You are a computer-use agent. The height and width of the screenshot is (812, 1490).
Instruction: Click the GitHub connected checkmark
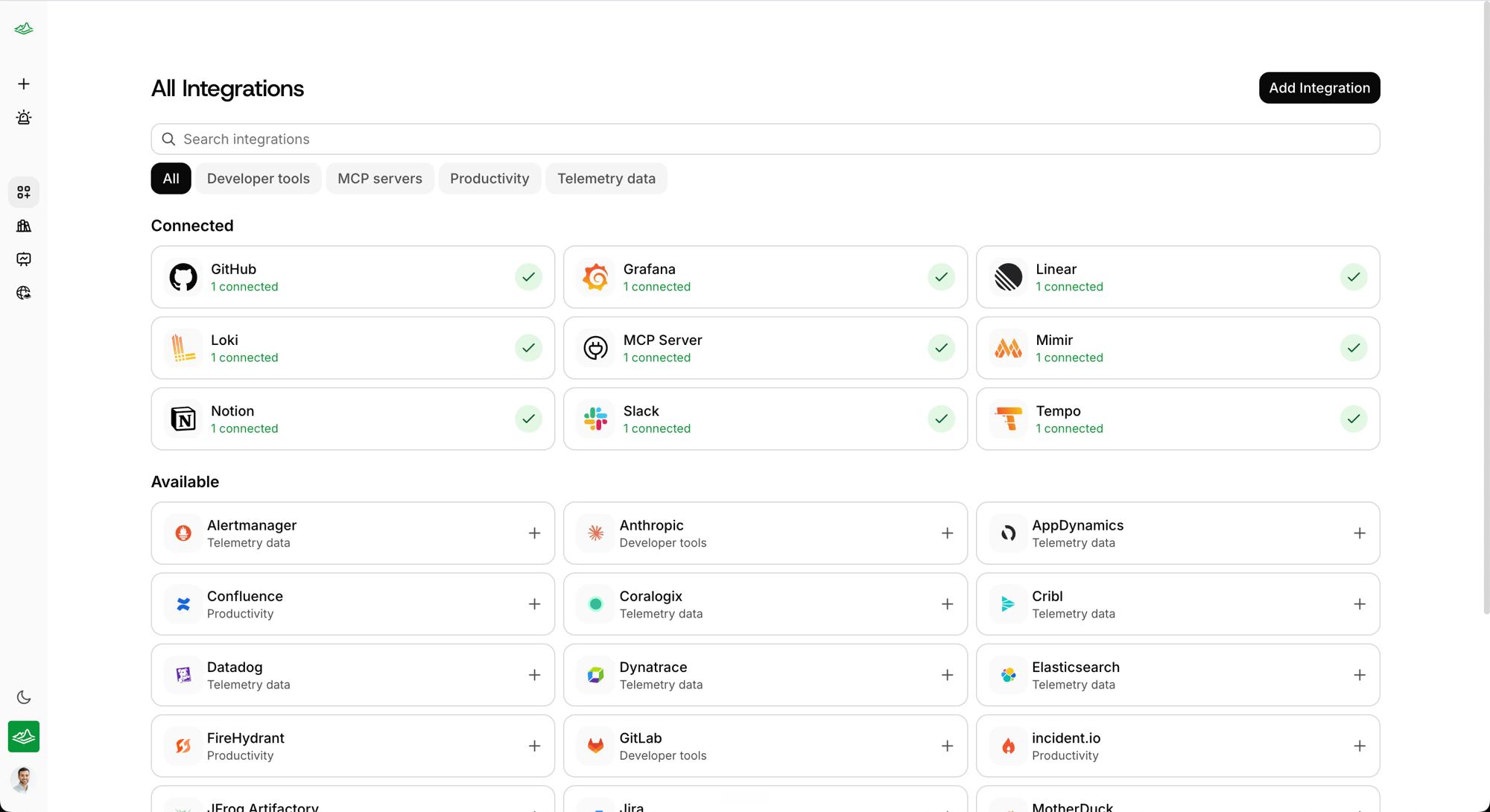tap(529, 277)
